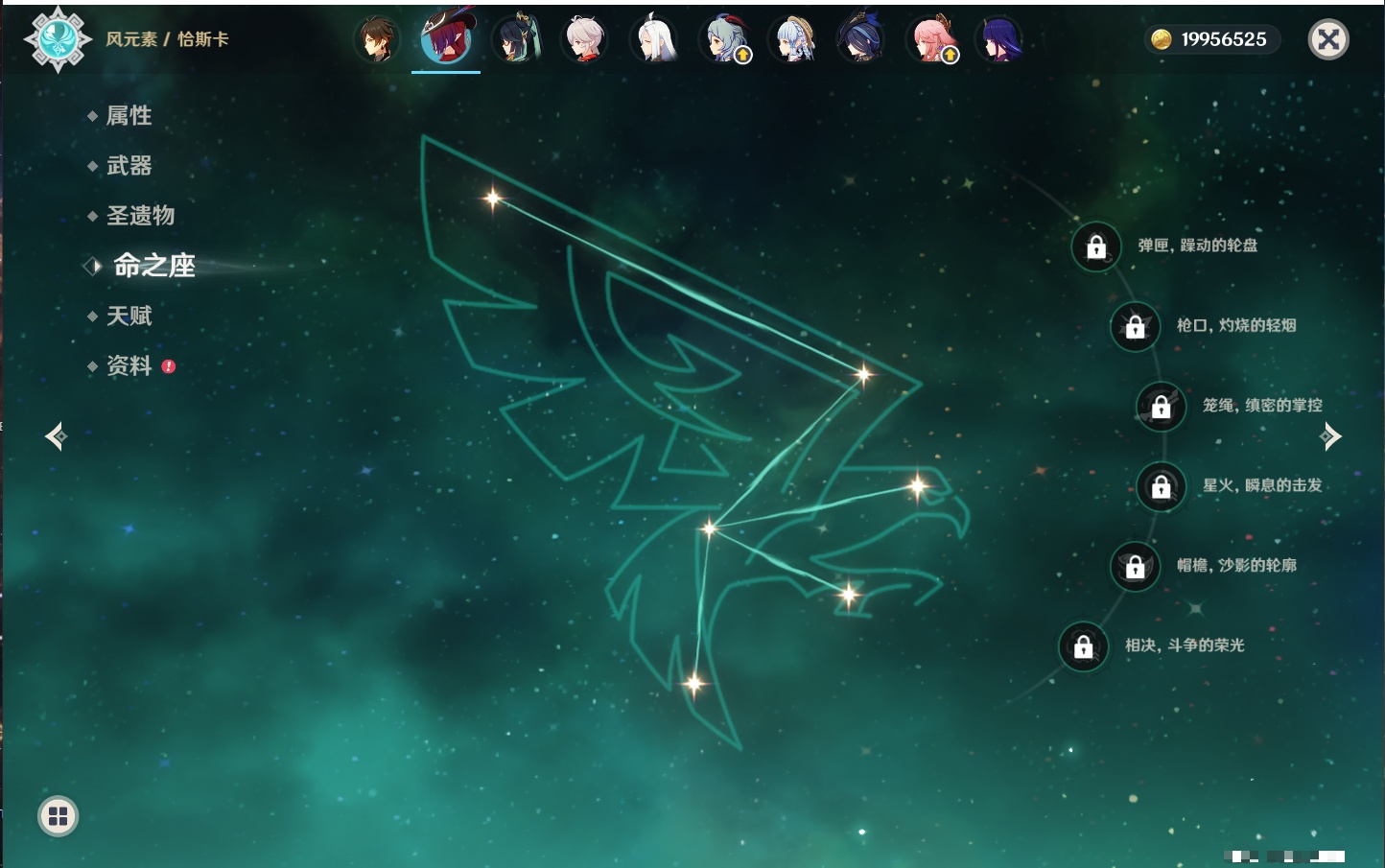Open the 天赋 talents menu
The height and width of the screenshot is (868, 1385).
click(x=129, y=316)
